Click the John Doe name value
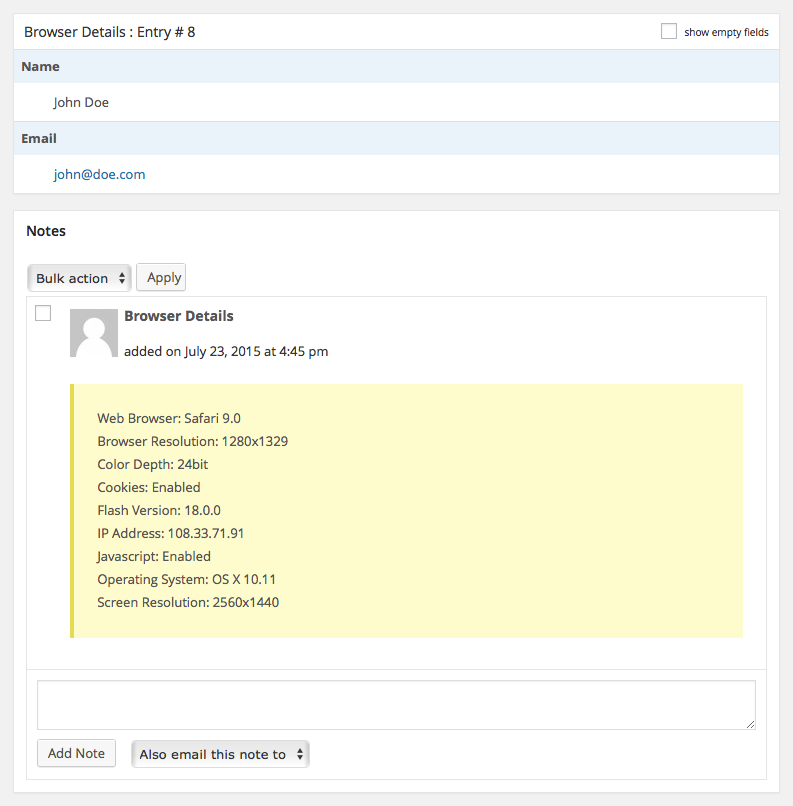This screenshot has height=806, width=793. (81, 102)
